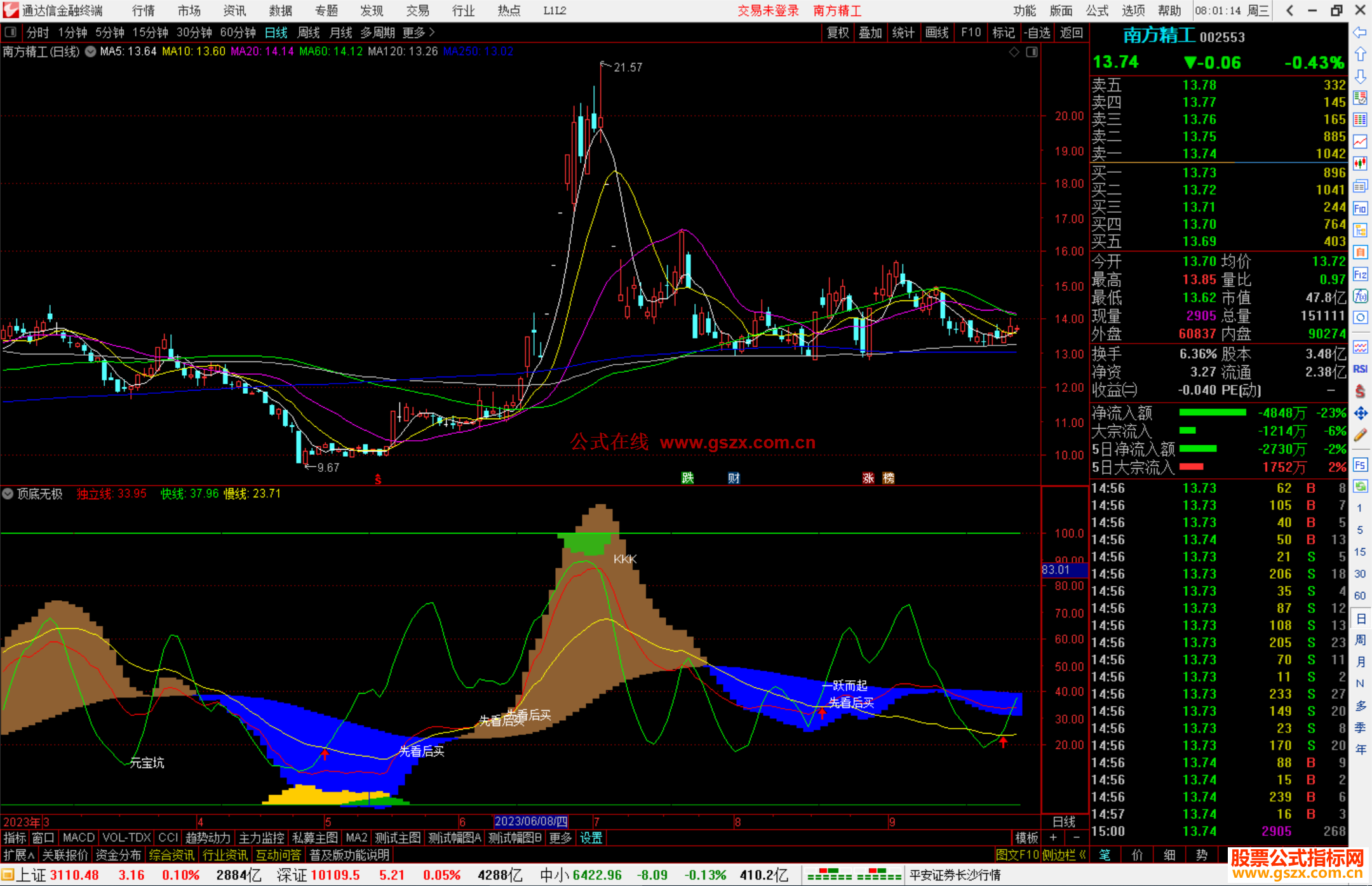The image size is (1372, 886).
Task: Open the f(x) formula manager icon
Action: (x=1360, y=296)
